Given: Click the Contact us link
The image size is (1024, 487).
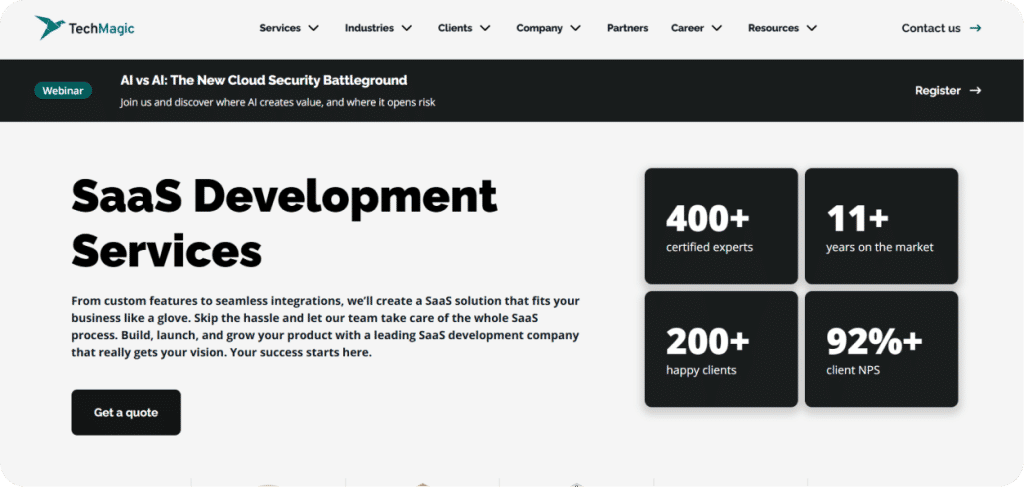Looking at the screenshot, I should coord(931,28).
